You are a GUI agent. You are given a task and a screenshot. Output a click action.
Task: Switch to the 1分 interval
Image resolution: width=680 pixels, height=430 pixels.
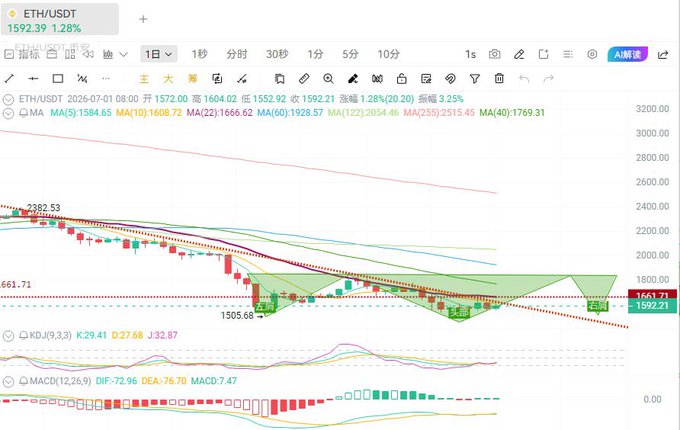[x=315, y=54]
